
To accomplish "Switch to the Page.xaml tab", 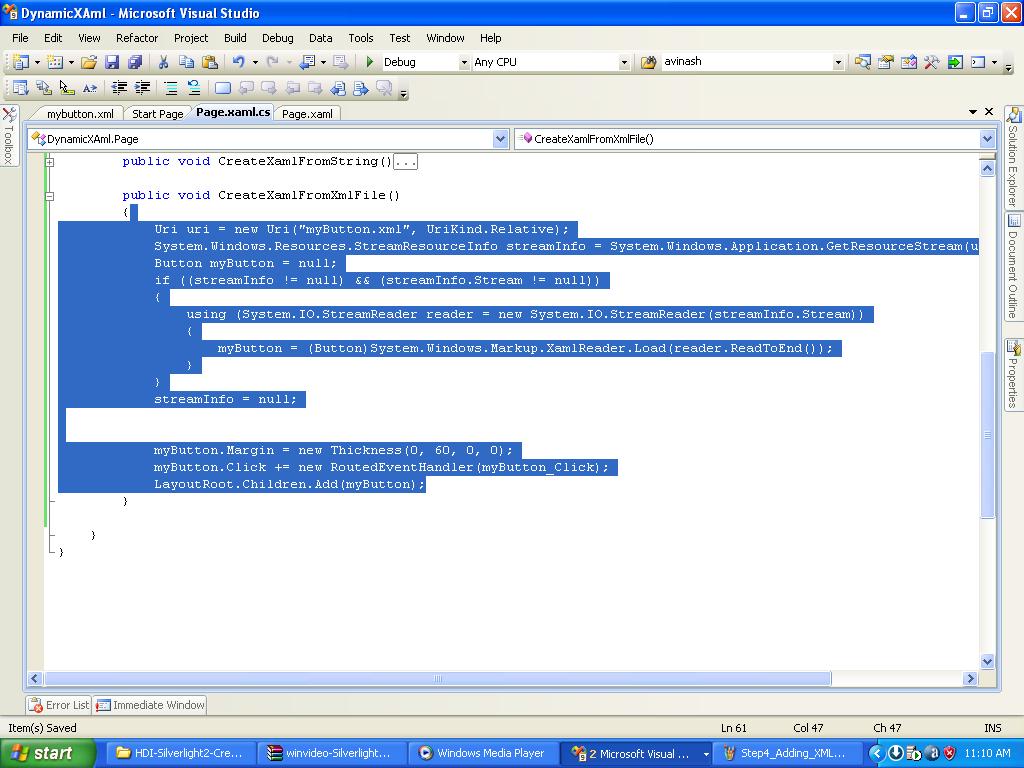I will [x=307, y=114].
